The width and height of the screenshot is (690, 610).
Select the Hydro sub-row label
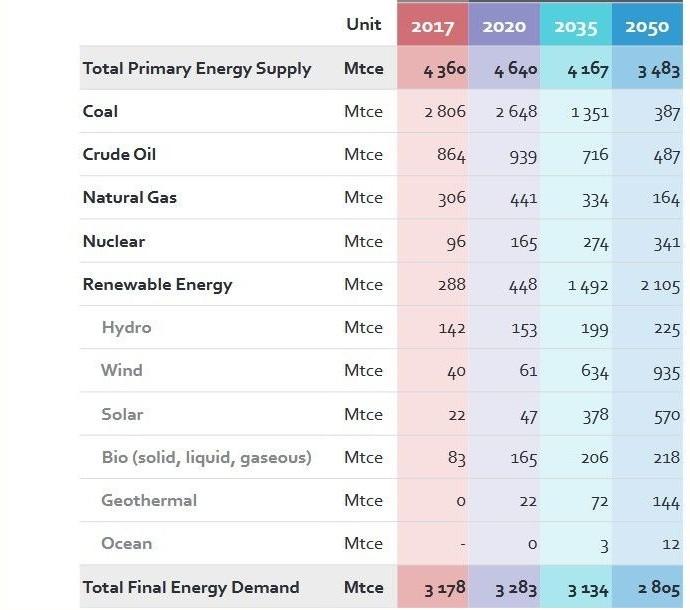[126, 327]
